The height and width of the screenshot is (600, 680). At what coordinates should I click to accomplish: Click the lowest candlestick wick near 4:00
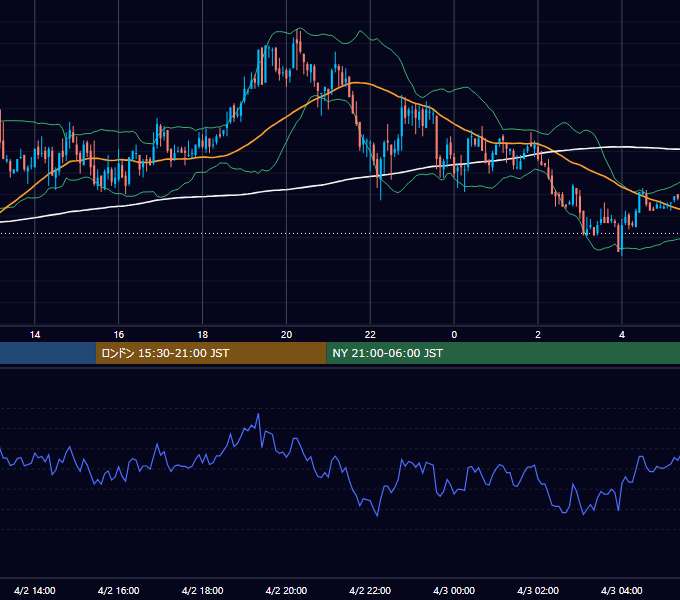[x=622, y=254]
